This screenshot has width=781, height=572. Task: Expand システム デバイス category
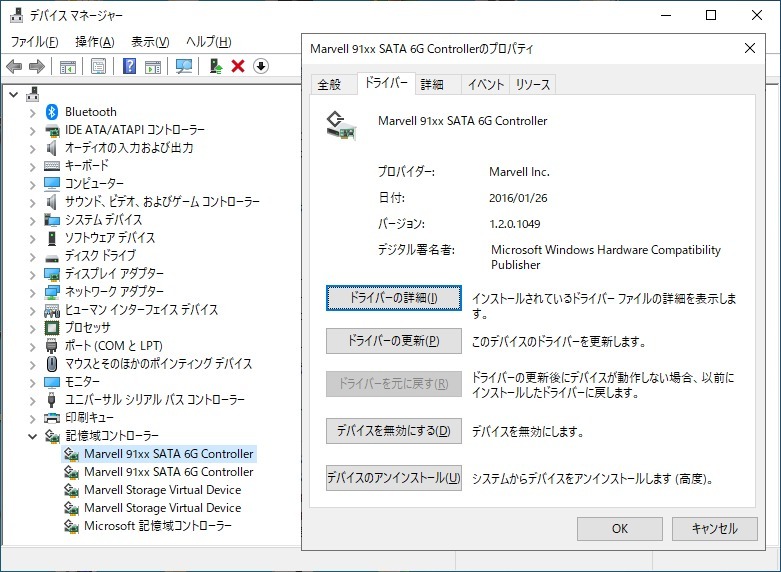click(32, 220)
